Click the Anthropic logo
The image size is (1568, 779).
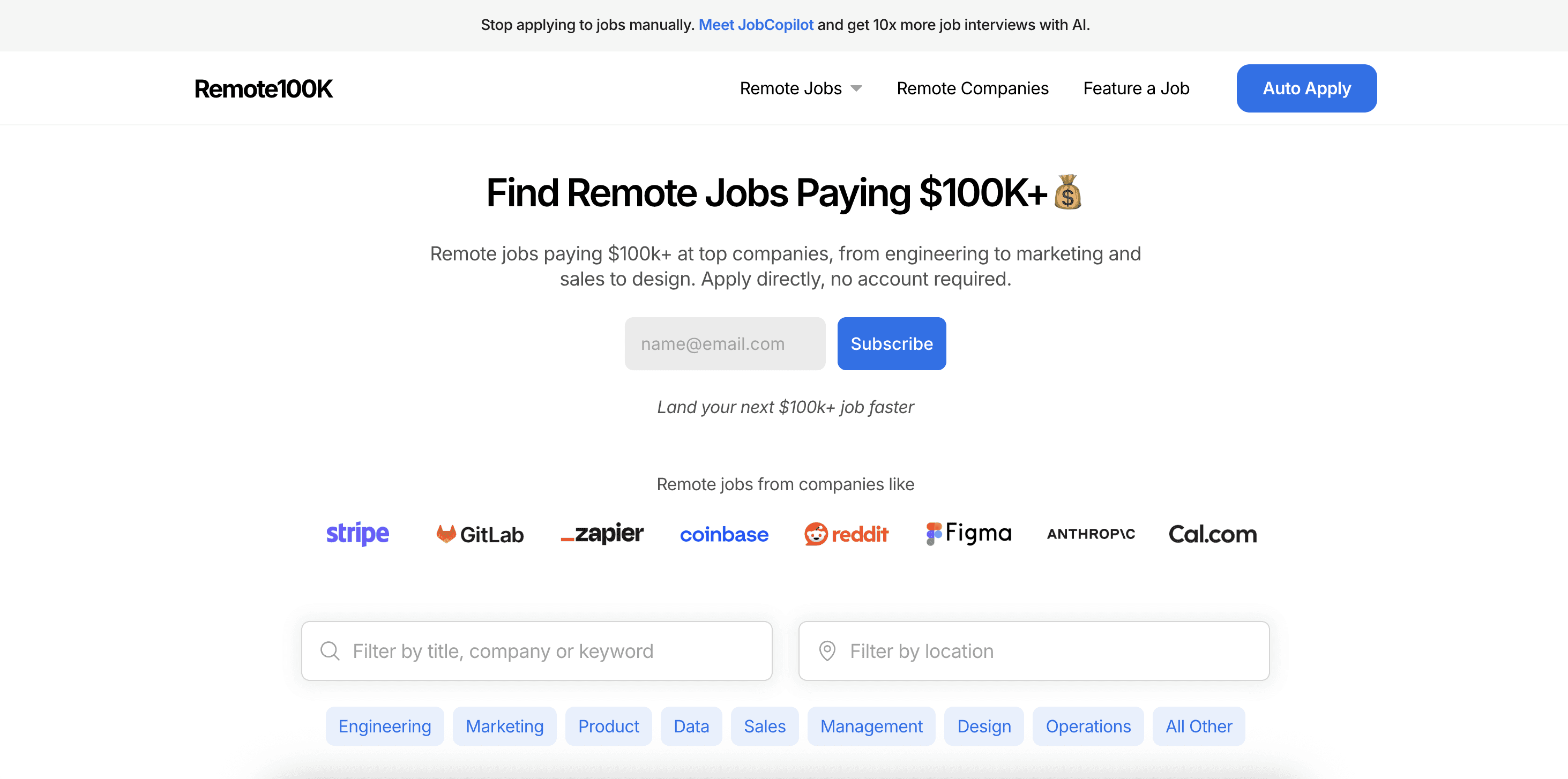tap(1091, 534)
